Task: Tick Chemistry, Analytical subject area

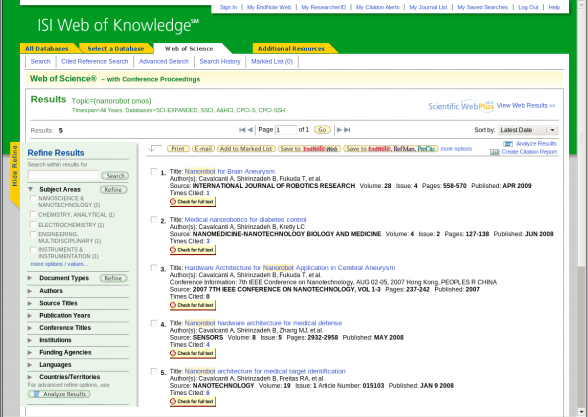Action: click(x=33, y=214)
